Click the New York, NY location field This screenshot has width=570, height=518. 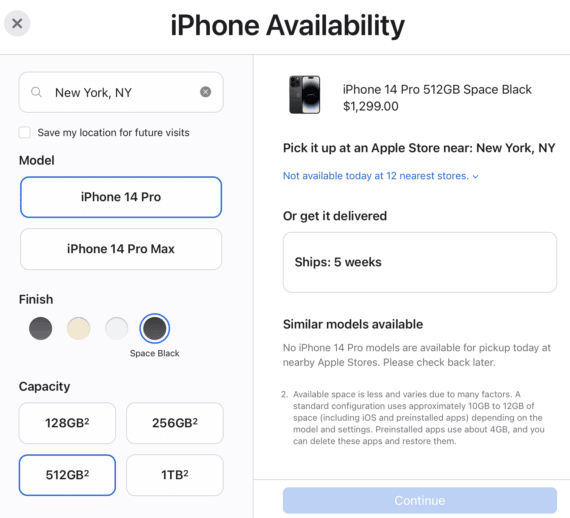tap(121, 92)
